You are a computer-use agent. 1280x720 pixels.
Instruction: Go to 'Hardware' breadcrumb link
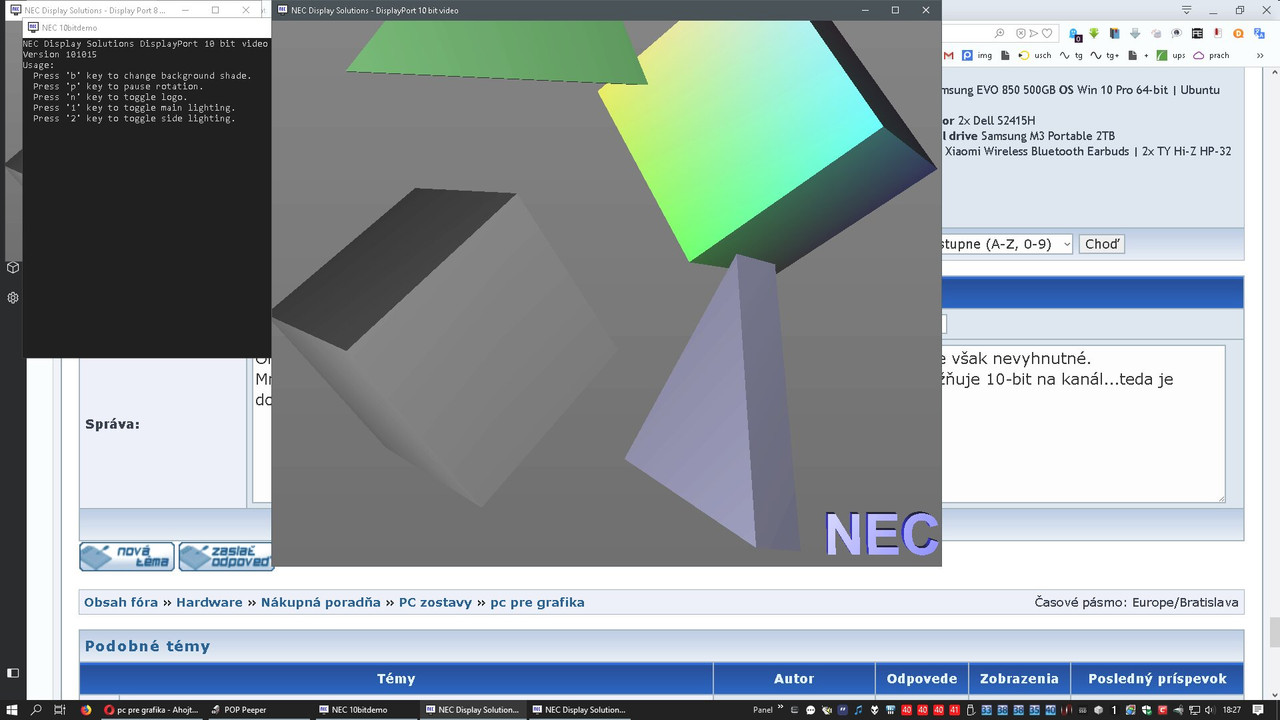(x=209, y=602)
